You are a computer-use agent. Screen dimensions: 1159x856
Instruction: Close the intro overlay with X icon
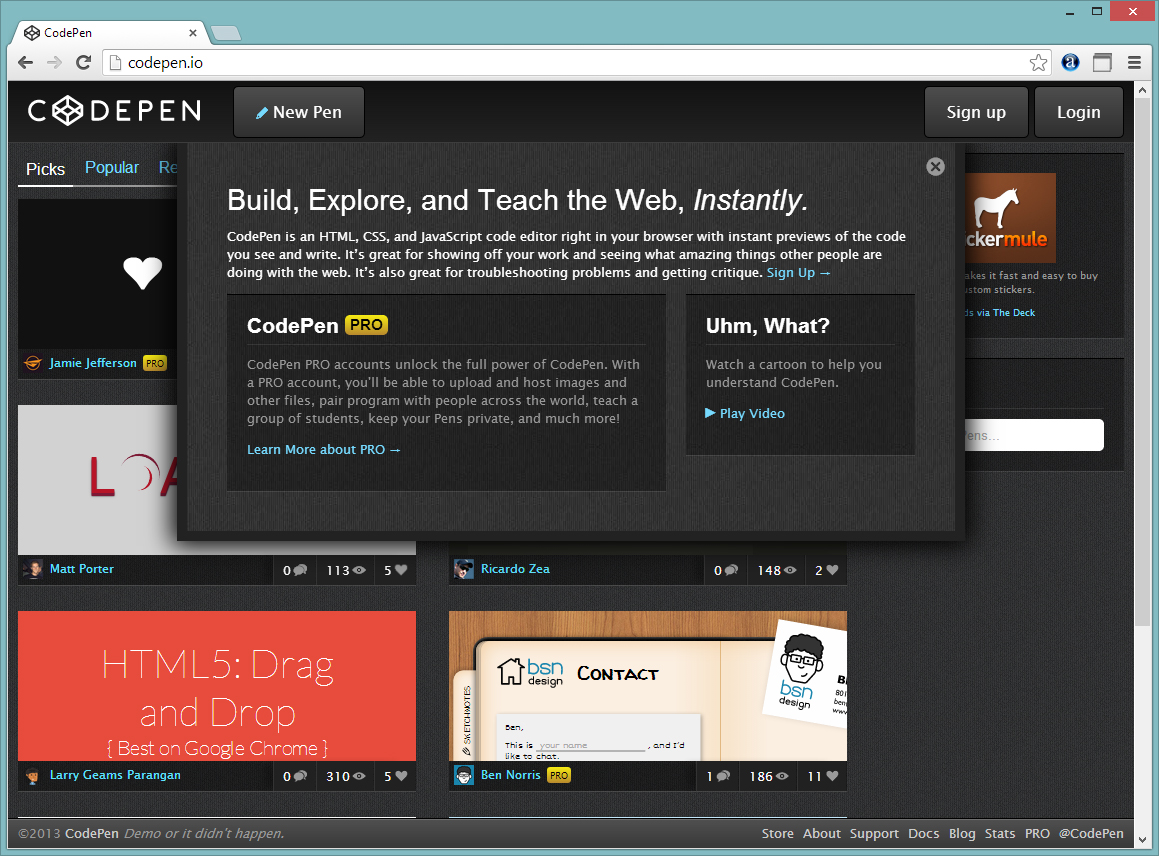click(x=935, y=166)
